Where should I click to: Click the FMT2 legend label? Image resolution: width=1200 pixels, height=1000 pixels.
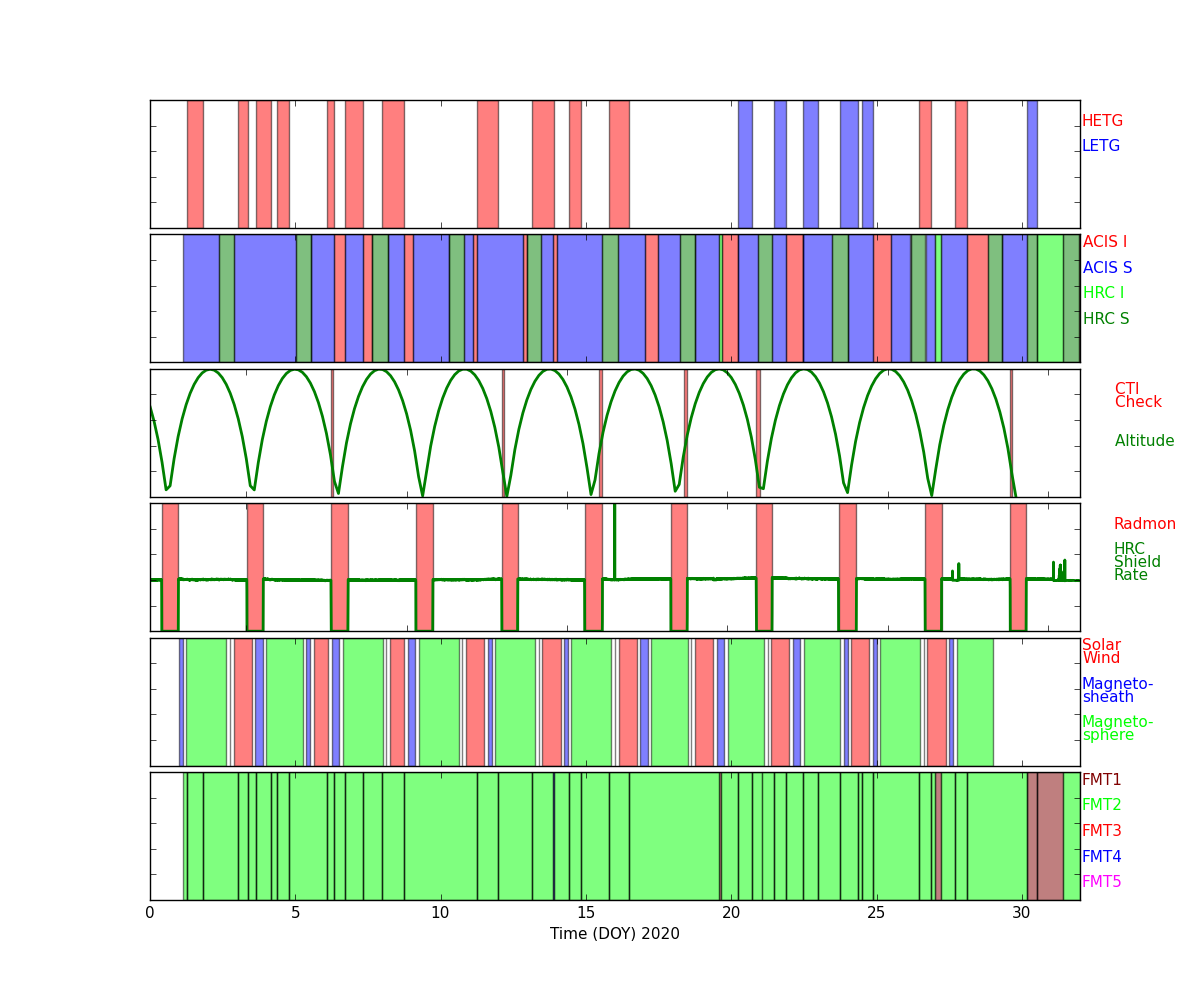[x=1101, y=805]
